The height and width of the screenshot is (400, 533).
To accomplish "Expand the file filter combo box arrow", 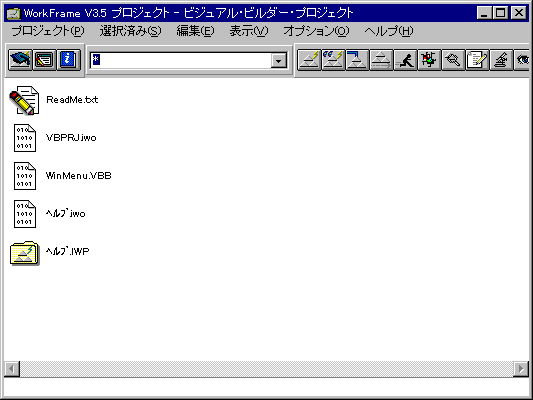I will tap(279, 61).
